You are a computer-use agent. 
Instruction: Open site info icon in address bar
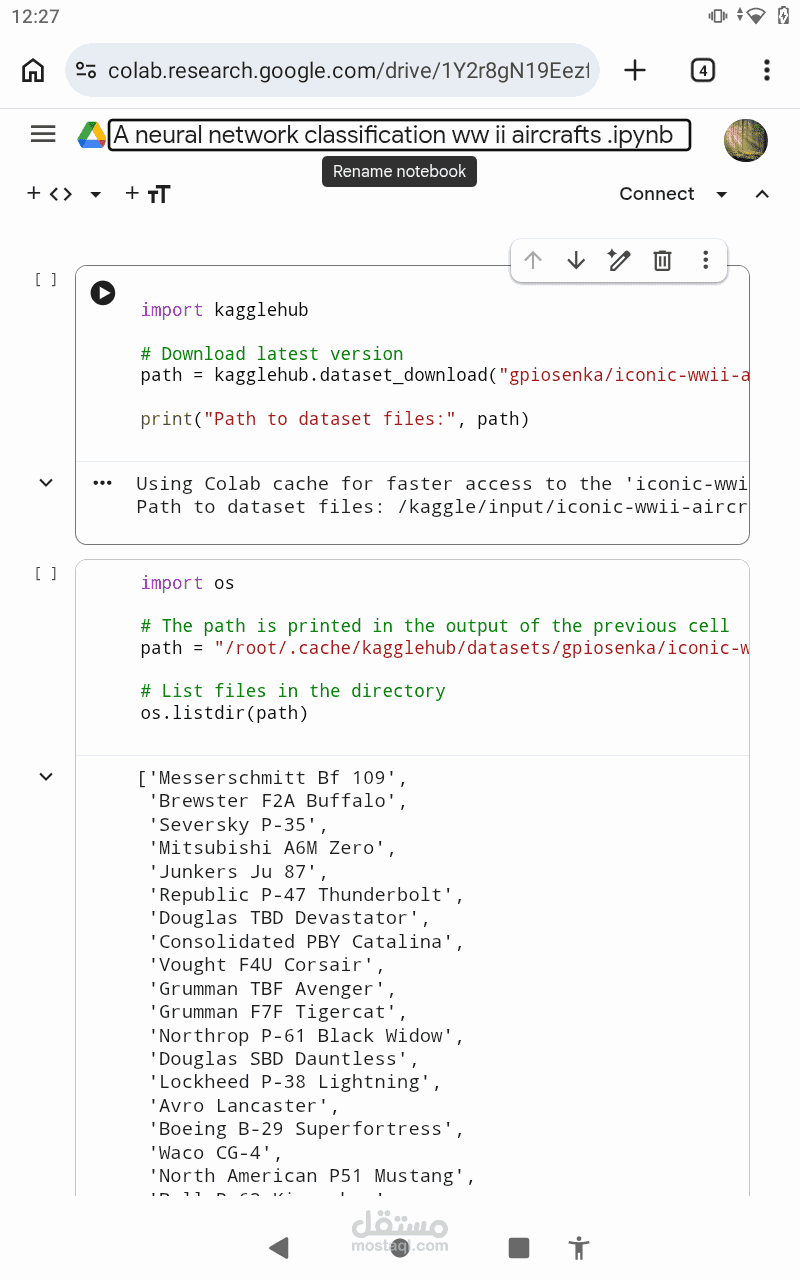87,70
